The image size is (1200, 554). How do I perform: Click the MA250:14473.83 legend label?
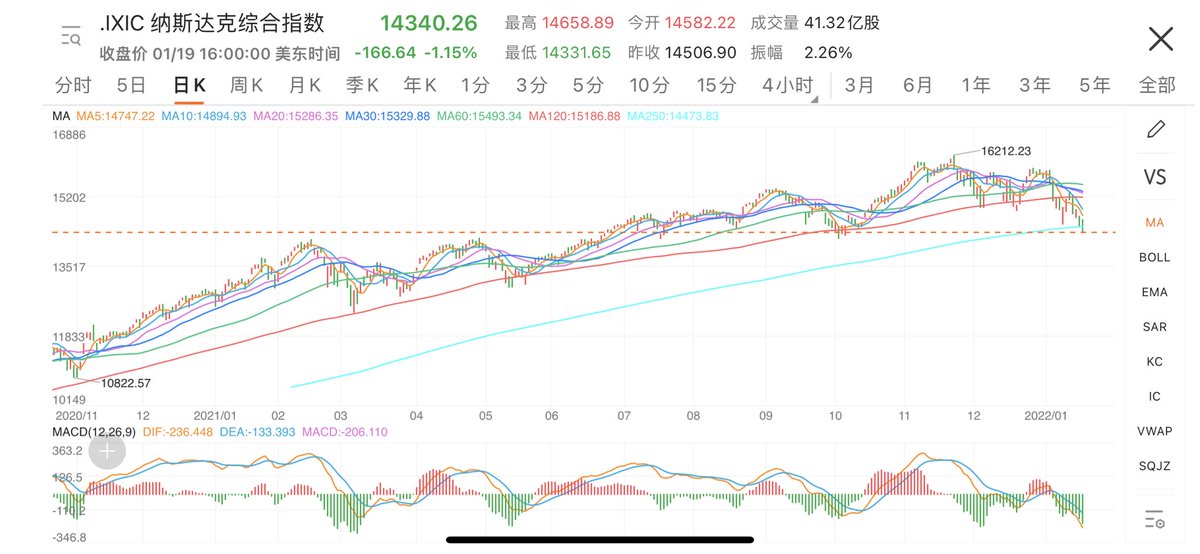(x=672, y=117)
